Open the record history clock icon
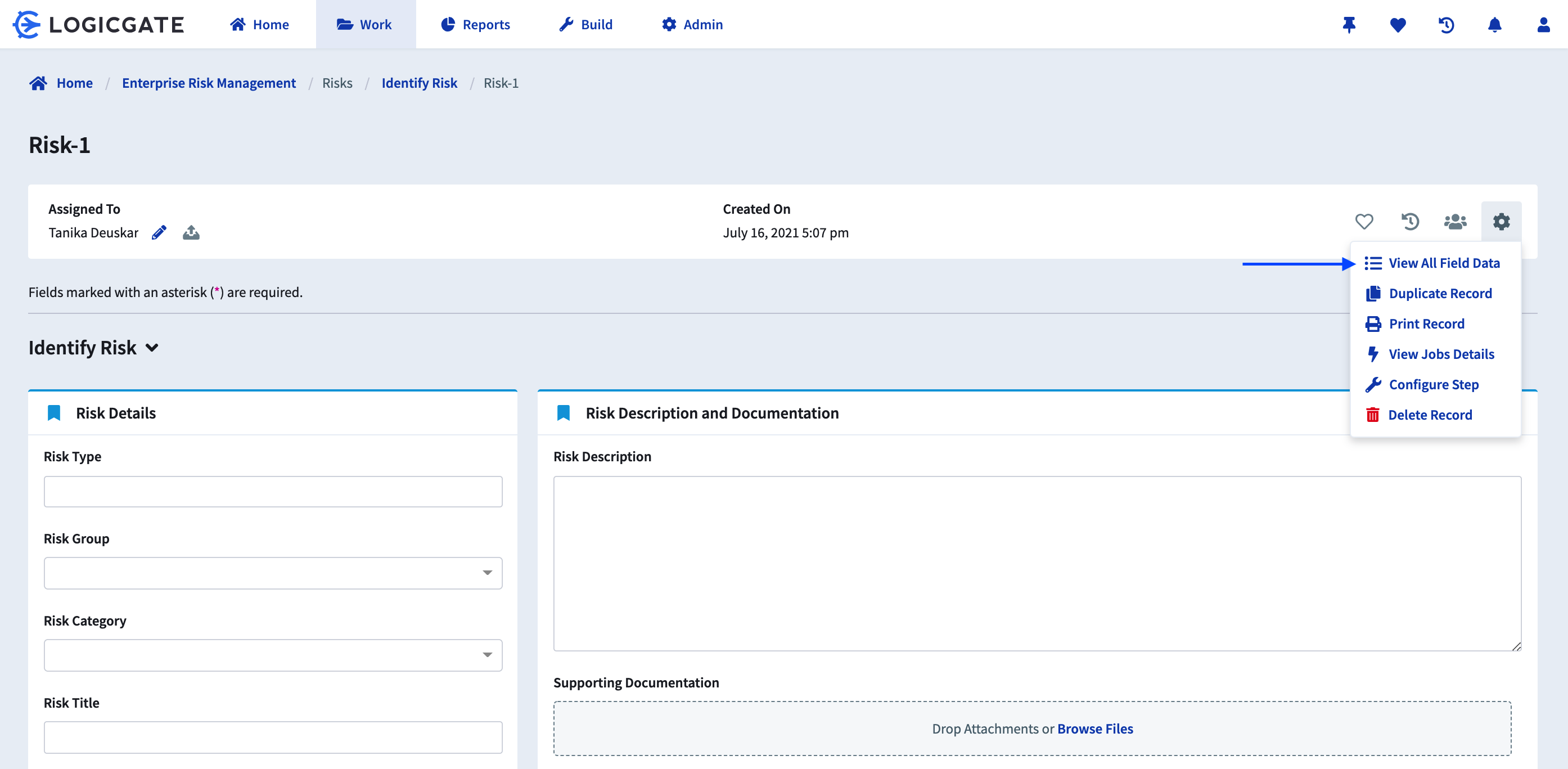This screenshot has height=769, width=1568. point(1410,222)
